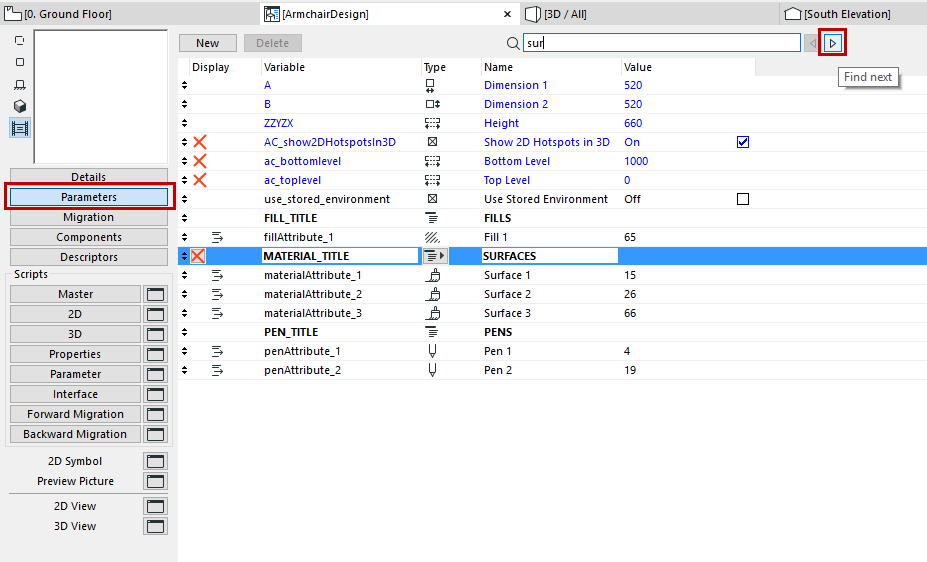Toggle indent icon of materialAttribute_1
This screenshot has width=927, height=562.
click(x=218, y=275)
